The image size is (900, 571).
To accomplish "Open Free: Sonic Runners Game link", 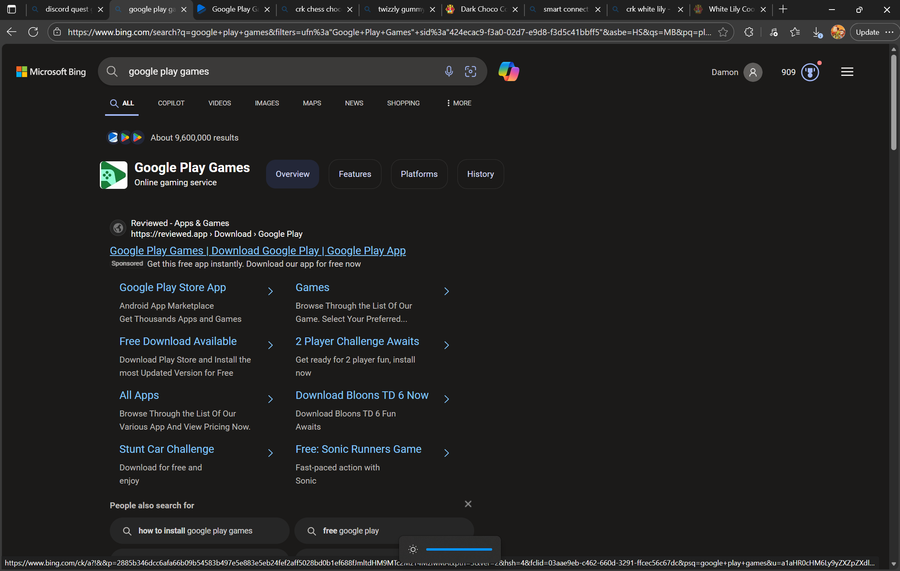I will (x=358, y=449).
